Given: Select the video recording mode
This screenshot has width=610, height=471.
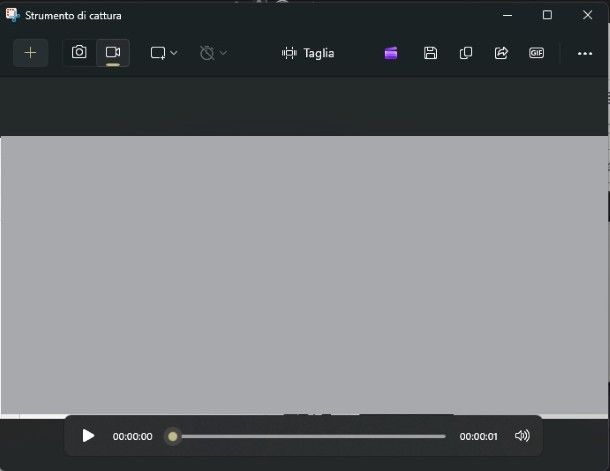Looking at the screenshot, I should point(113,52).
